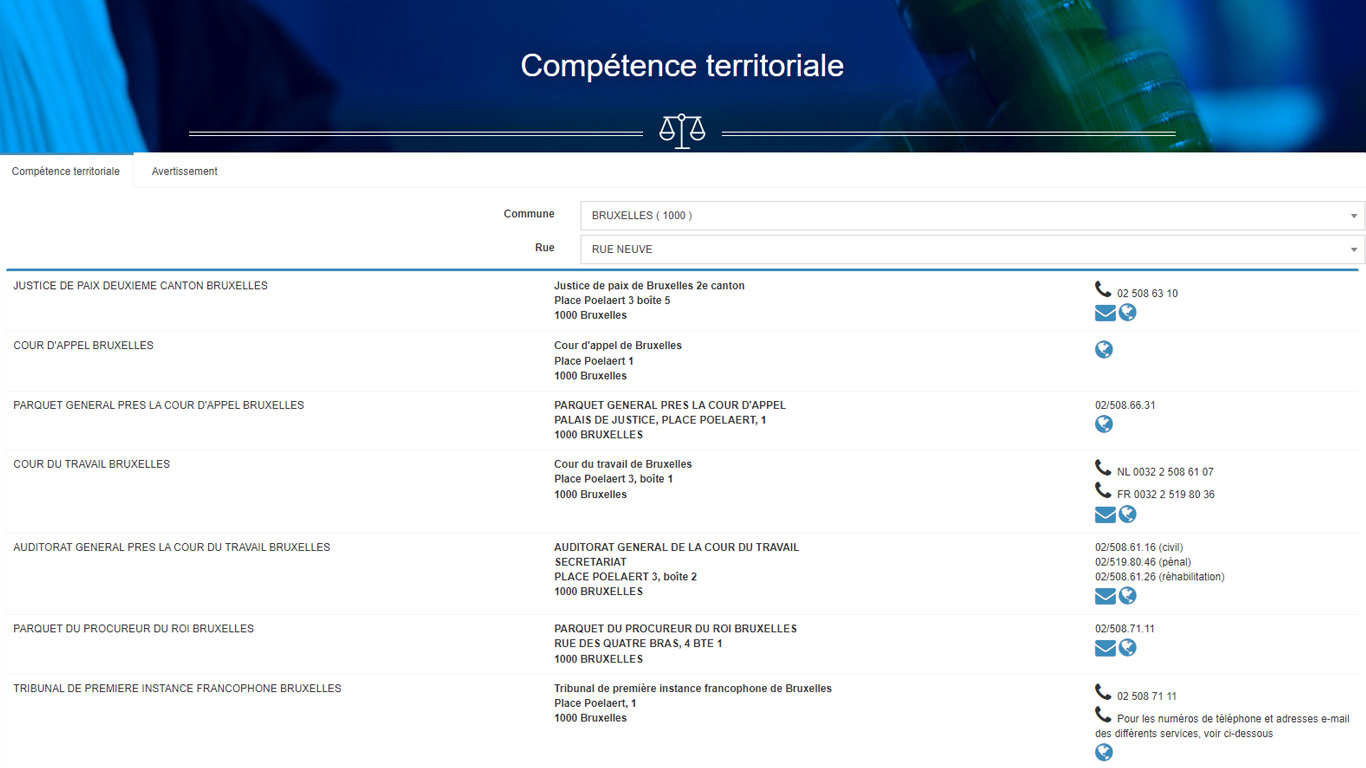Open Cour du travail website globe
The height and width of the screenshot is (768, 1366).
1127,515
